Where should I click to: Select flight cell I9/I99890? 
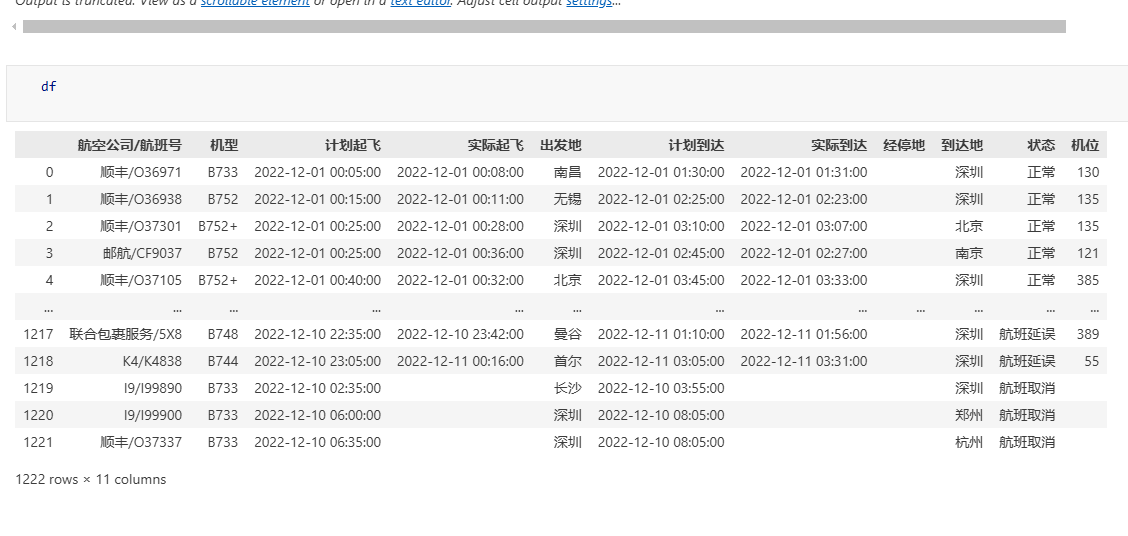153,388
